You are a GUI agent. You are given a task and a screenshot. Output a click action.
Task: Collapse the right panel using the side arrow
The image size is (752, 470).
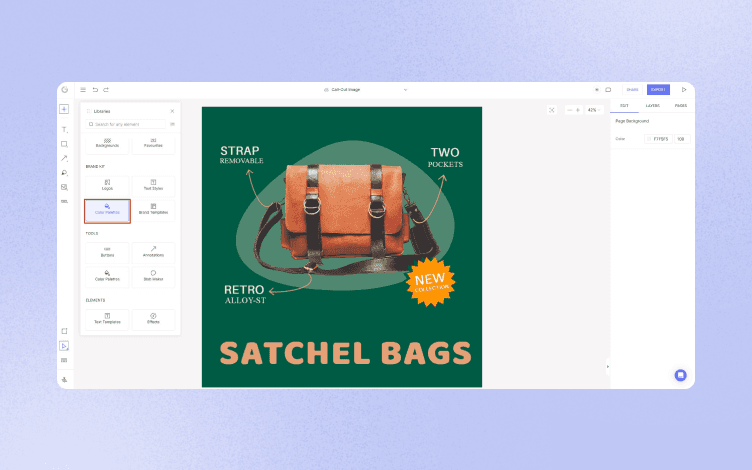coord(608,366)
